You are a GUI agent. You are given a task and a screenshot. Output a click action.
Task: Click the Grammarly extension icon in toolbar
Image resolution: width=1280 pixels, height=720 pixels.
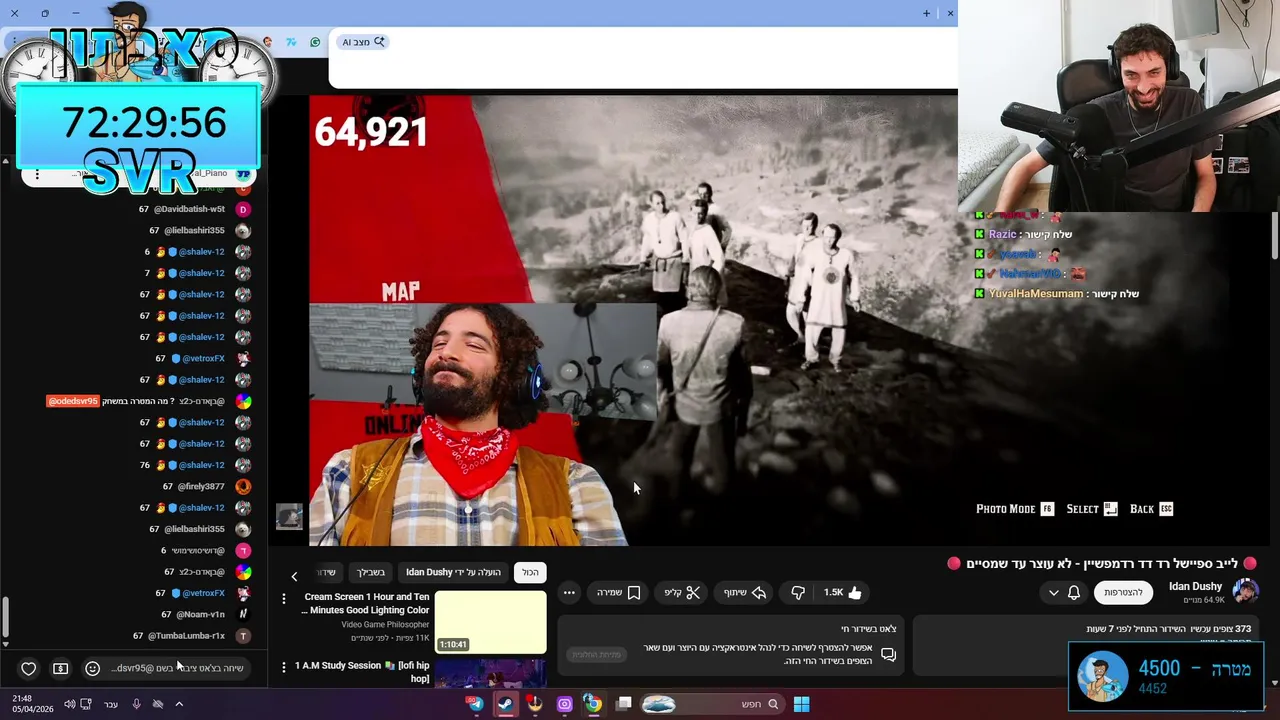315,42
